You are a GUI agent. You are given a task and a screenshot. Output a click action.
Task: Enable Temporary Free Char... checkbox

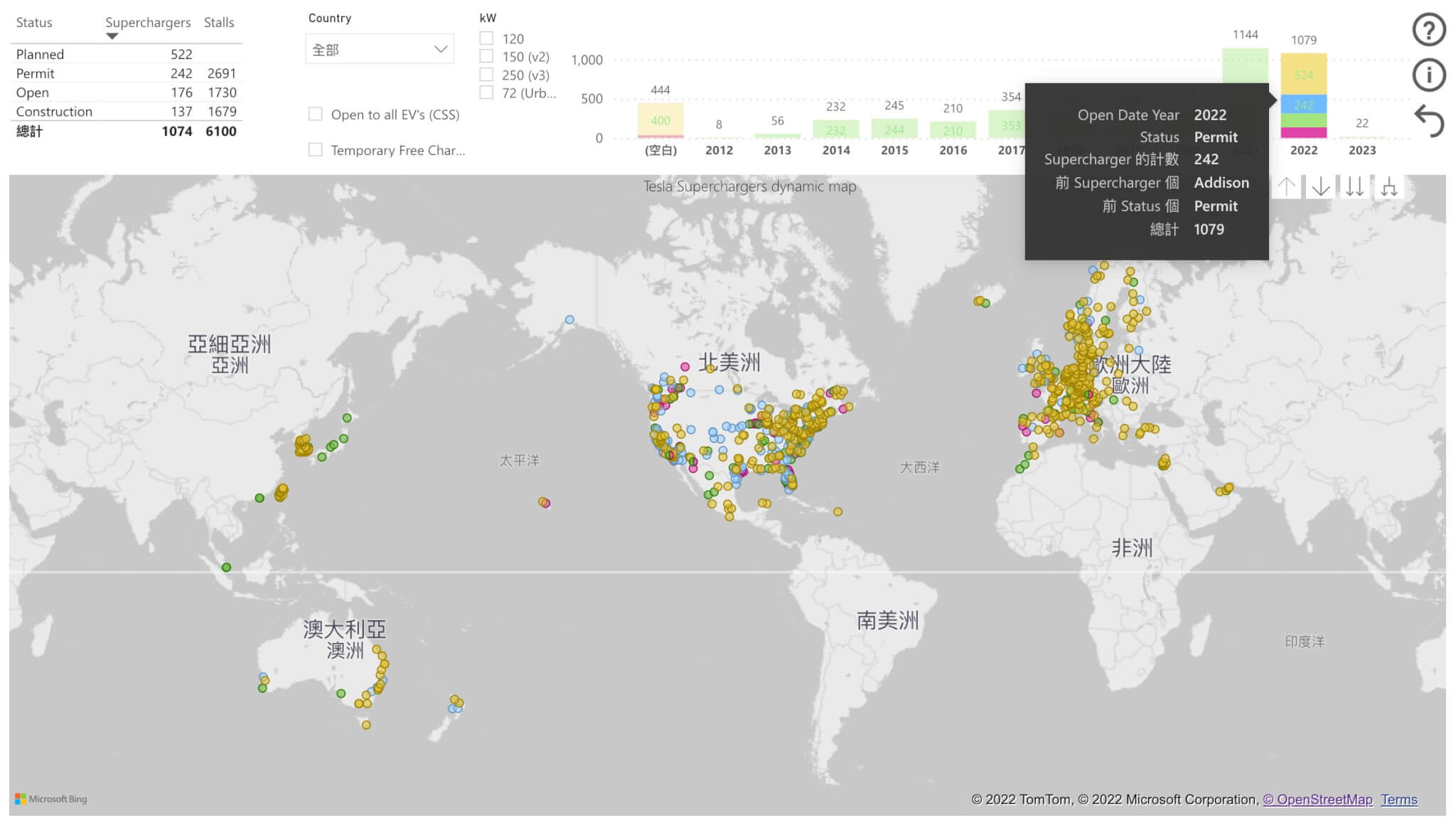[x=316, y=149]
